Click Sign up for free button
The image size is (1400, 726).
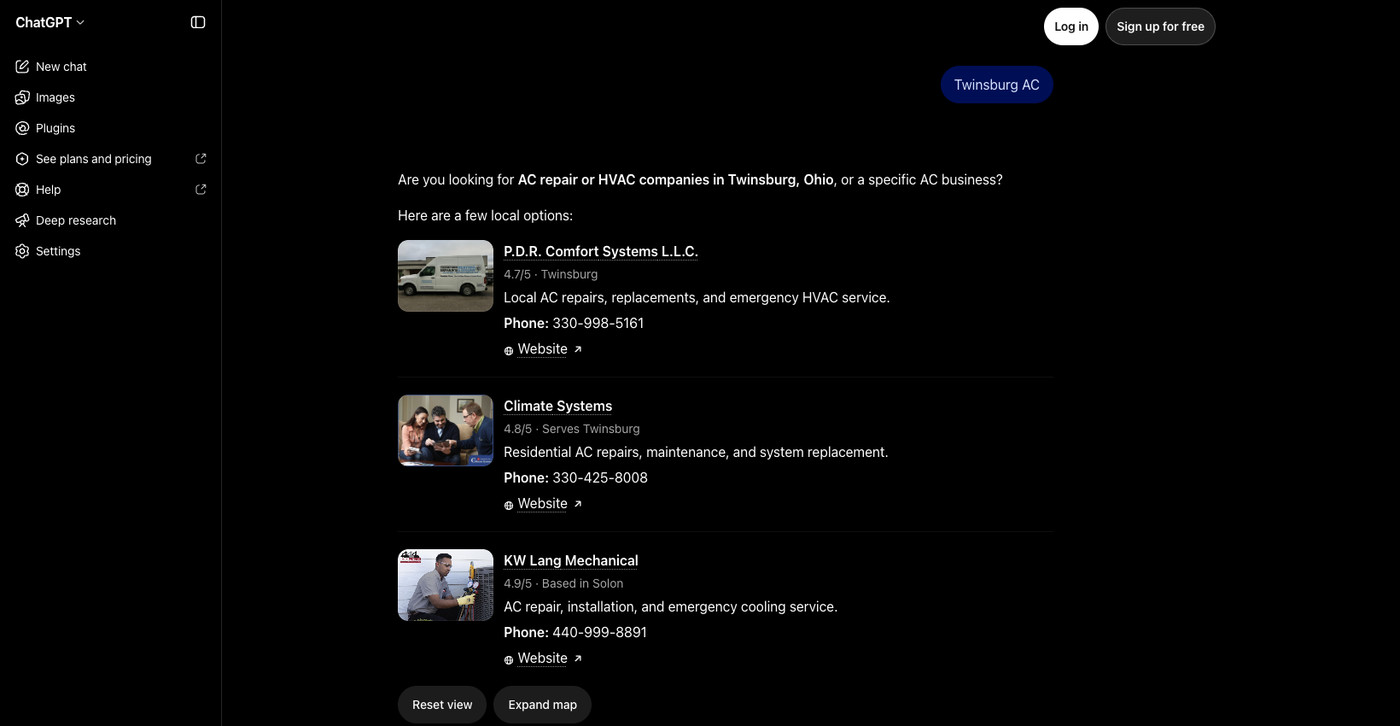[1160, 27]
